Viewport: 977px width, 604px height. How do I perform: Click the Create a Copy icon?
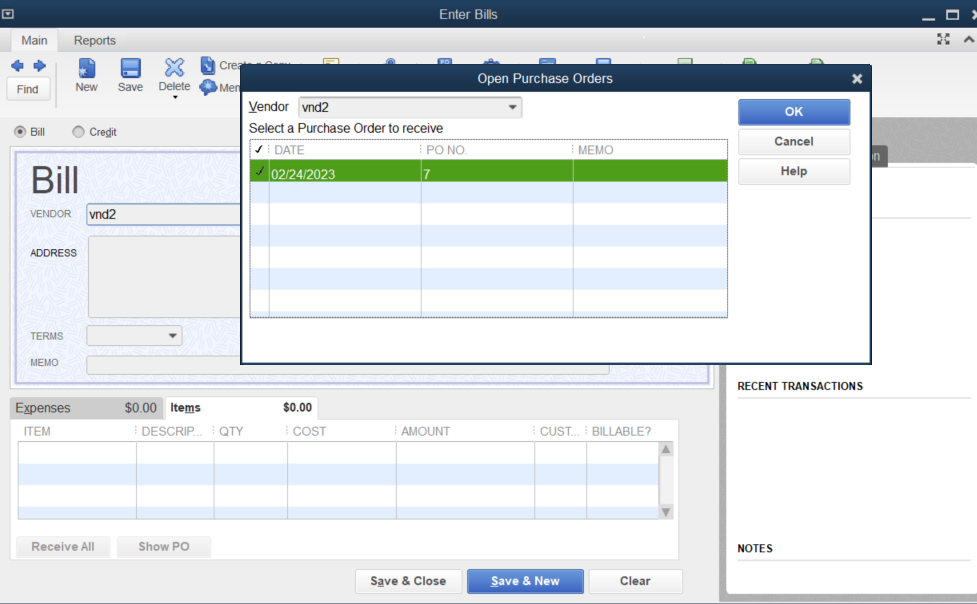[207, 65]
